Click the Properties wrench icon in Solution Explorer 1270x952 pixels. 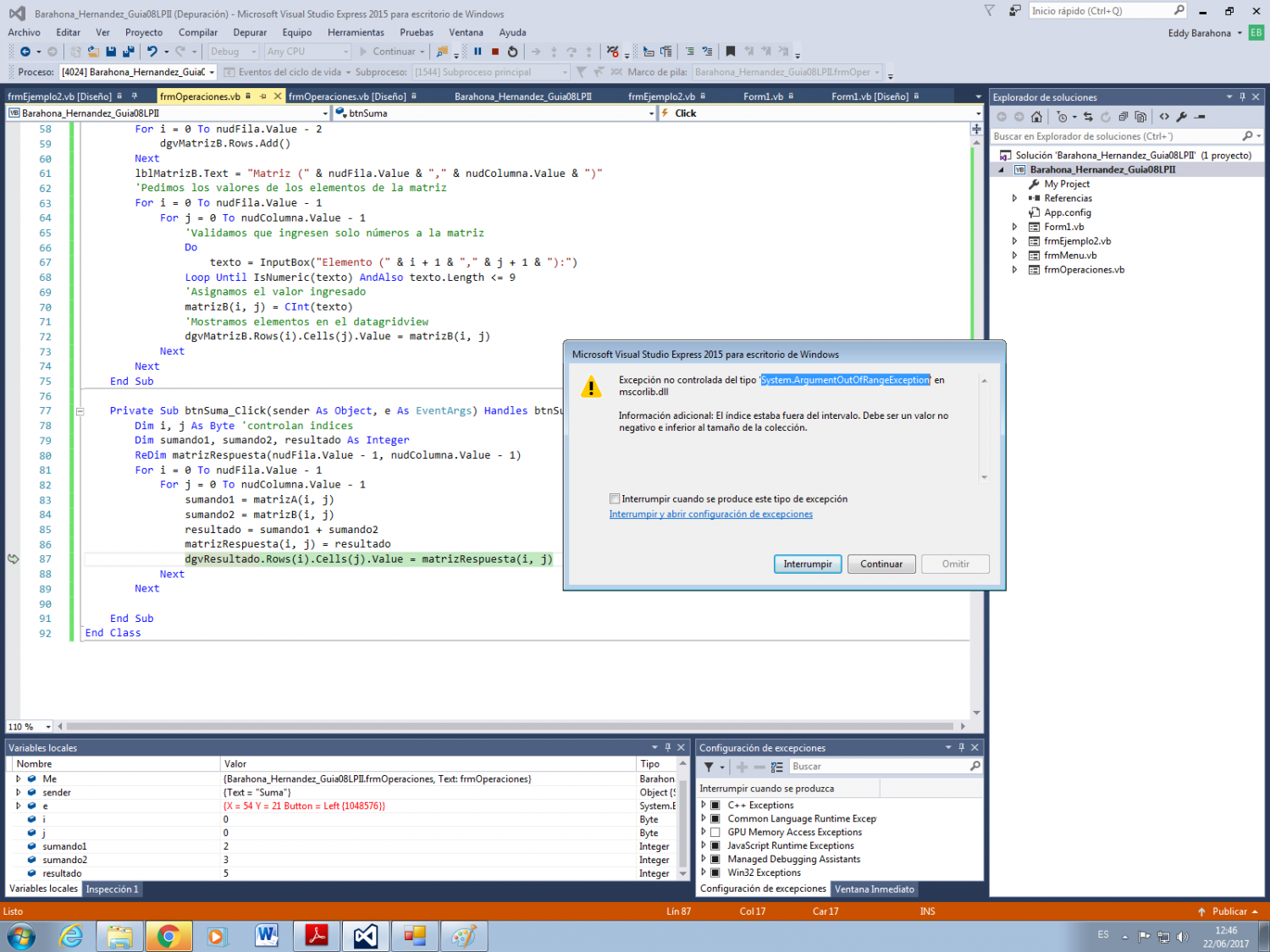(x=1182, y=117)
